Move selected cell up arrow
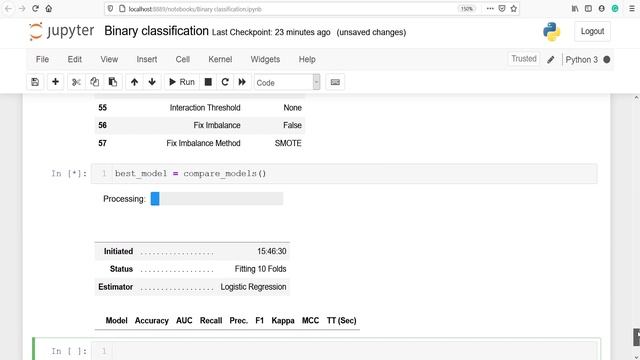Image resolution: width=640 pixels, height=360 pixels. pyautogui.click(x=134, y=82)
